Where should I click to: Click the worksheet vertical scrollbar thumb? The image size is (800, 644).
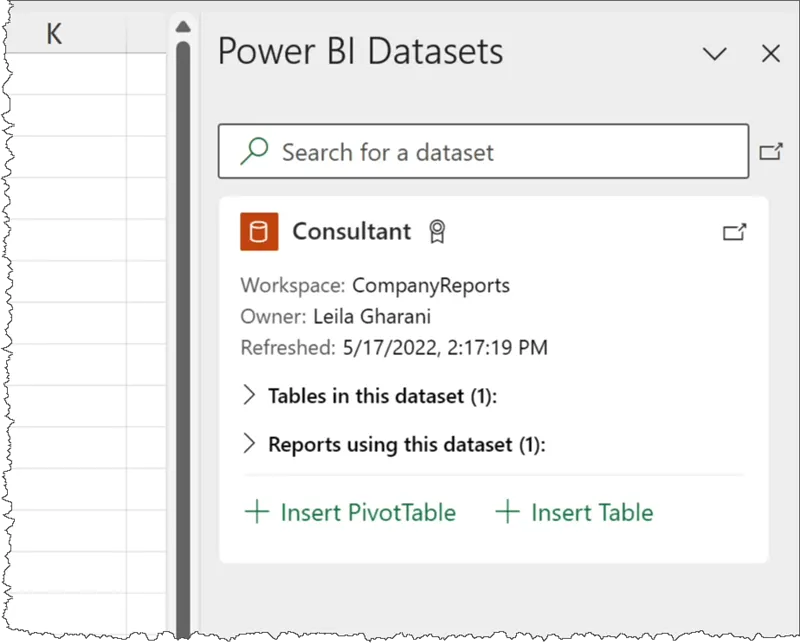pyautogui.click(x=183, y=300)
